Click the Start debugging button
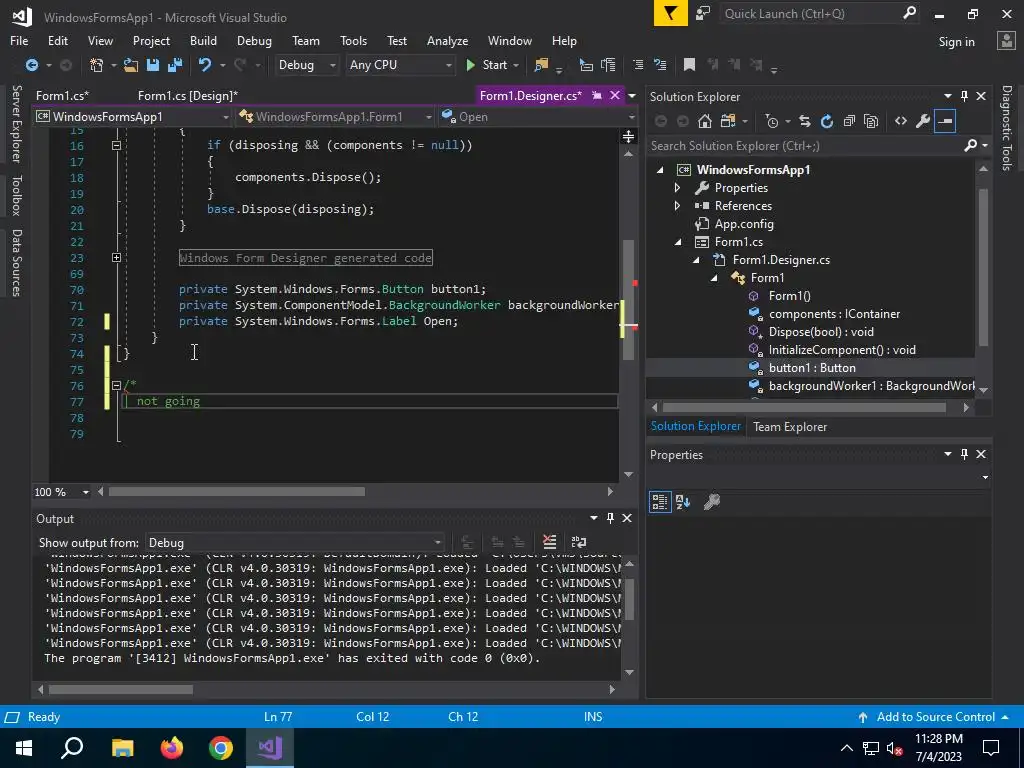The width and height of the screenshot is (1024, 768). 494,65
